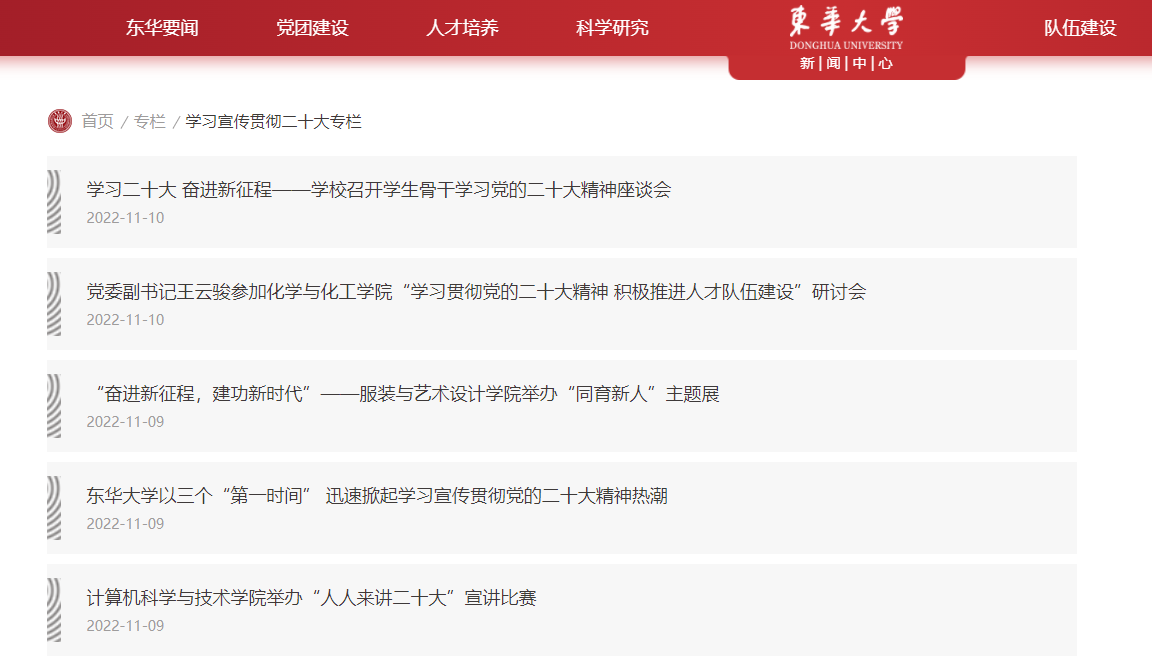Screen dimensions: 1152x665
Task: Click striped icon beside 学生骨干学习 article
Action: pyautogui.click(x=54, y=202)
